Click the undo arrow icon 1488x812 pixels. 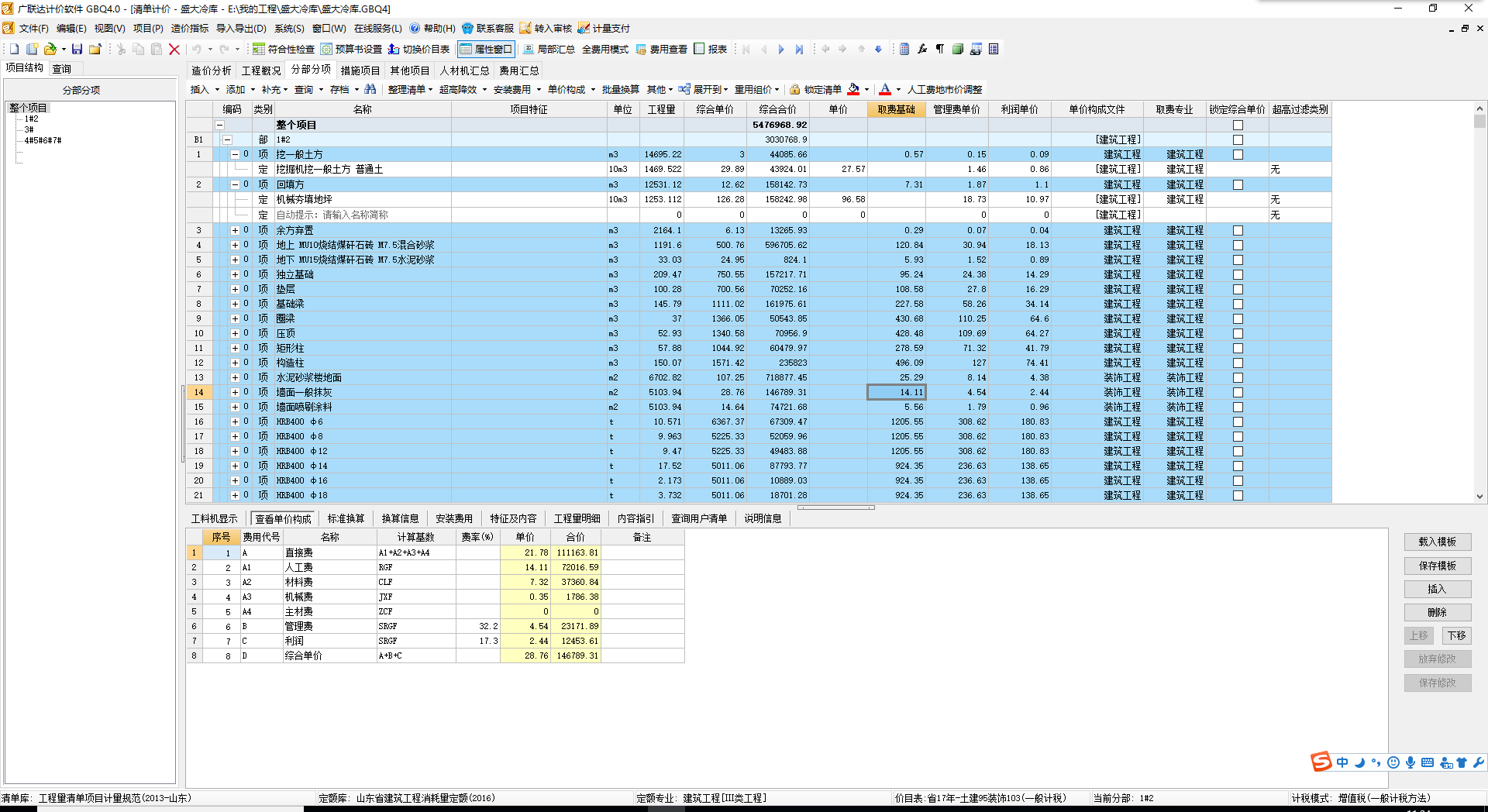(197, 49)
